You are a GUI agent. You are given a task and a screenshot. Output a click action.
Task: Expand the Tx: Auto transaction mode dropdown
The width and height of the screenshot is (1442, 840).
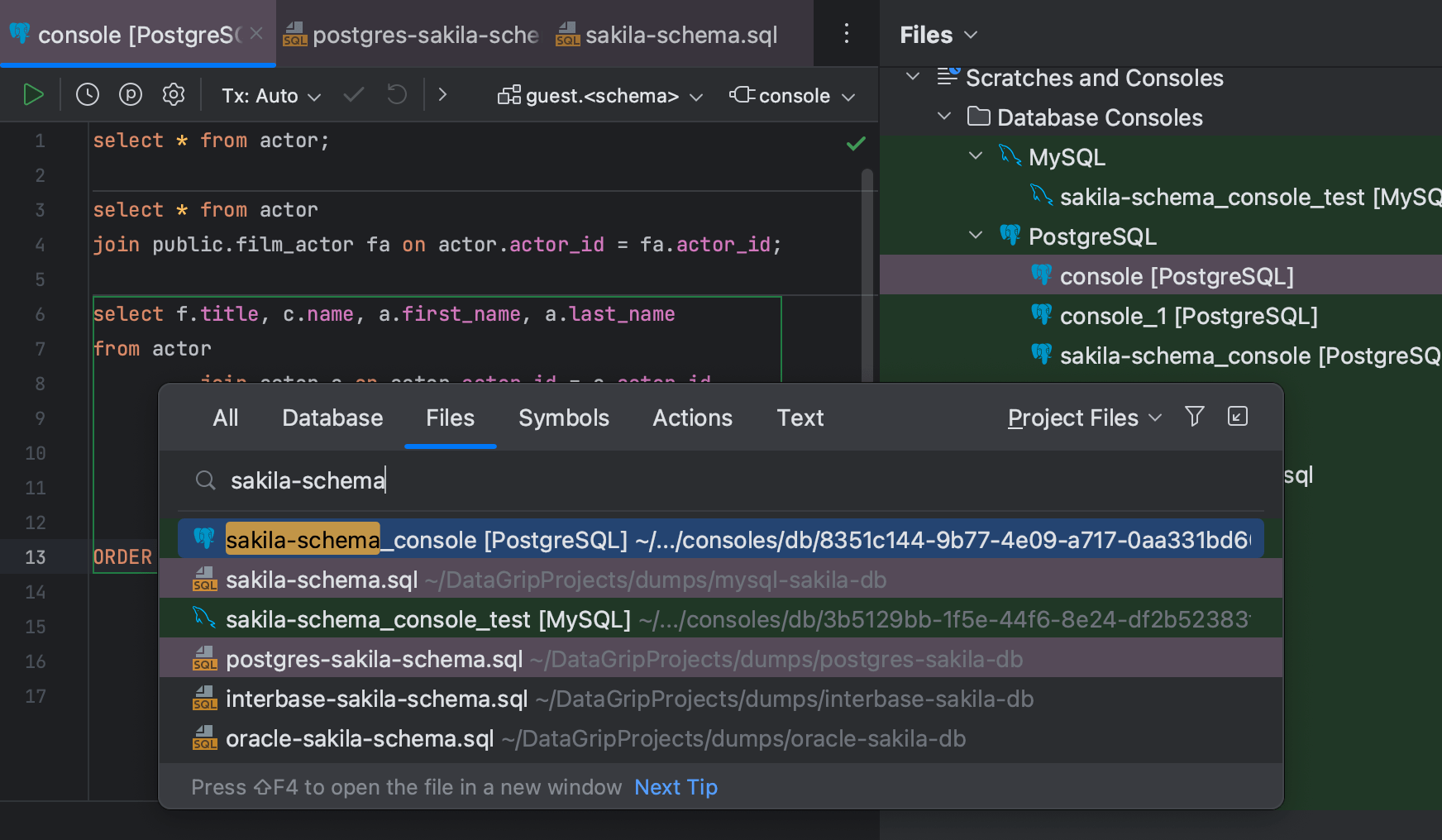pyautogui.click(x=270, y=94)
